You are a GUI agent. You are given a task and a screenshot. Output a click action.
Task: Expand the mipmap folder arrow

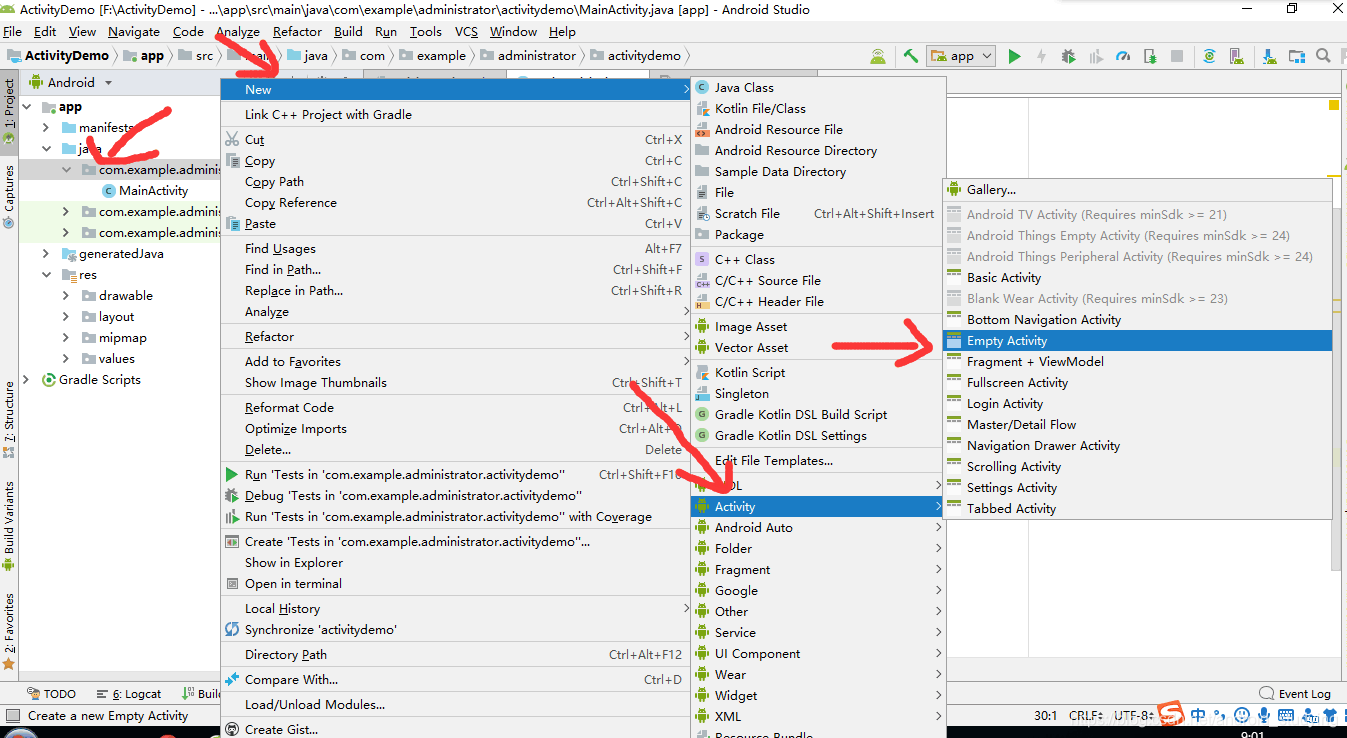(x=66, y=338)
